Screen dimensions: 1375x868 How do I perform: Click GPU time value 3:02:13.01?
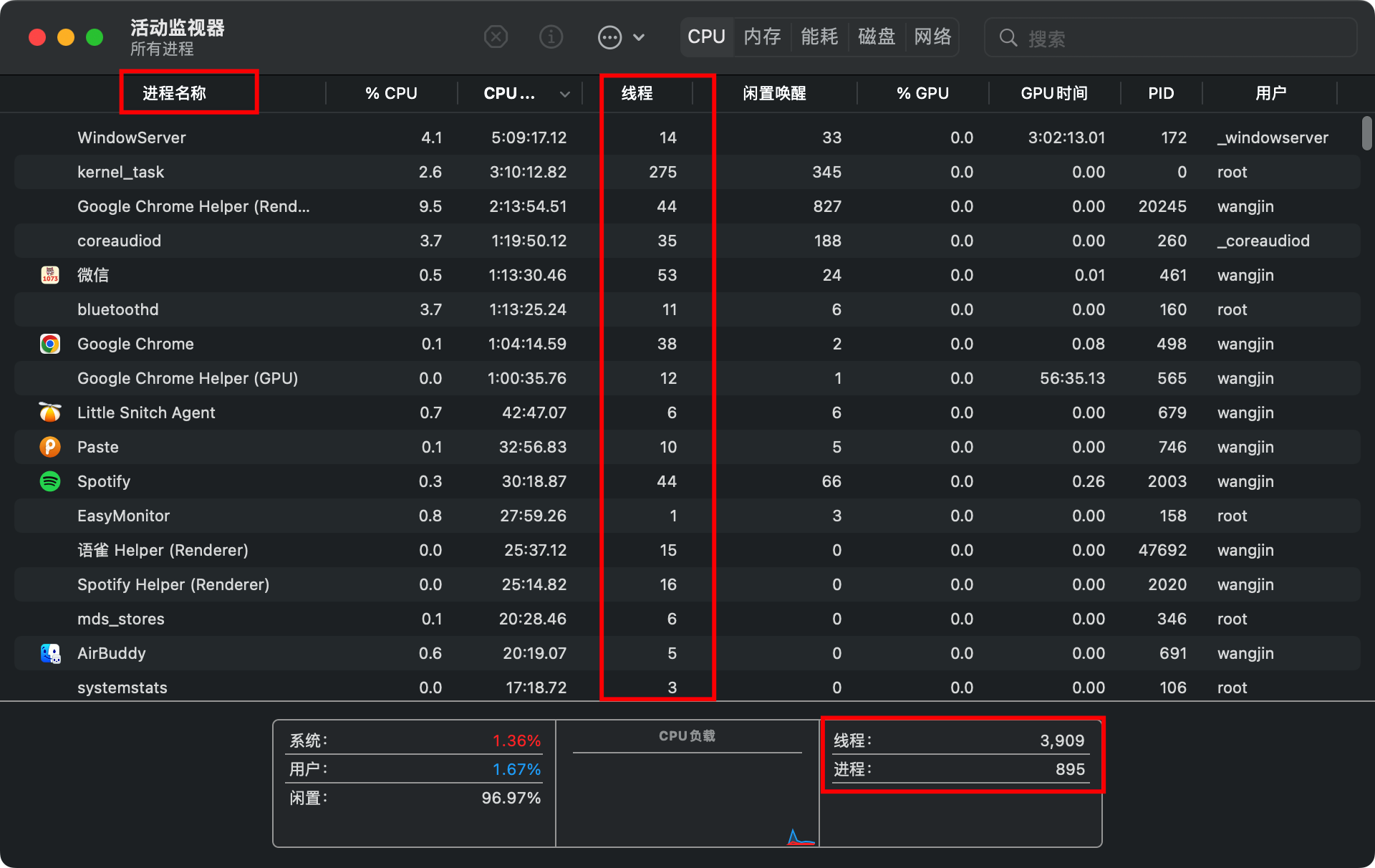pyautogui.click(x=1066, y=138)
